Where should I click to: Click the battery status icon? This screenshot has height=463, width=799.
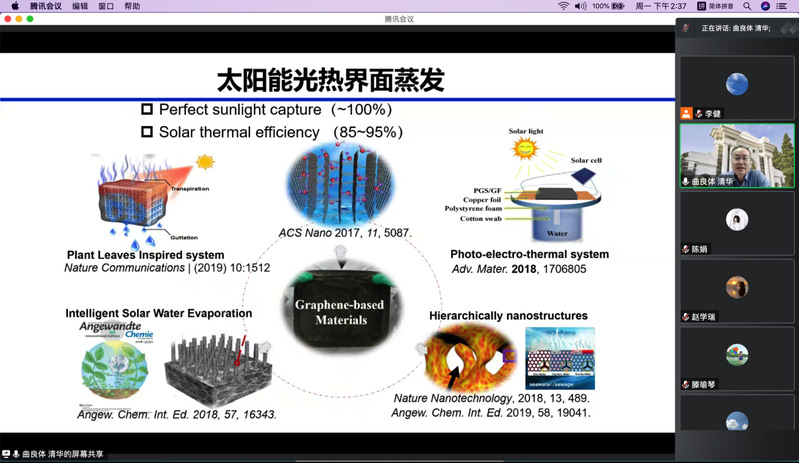click(615, 6)
